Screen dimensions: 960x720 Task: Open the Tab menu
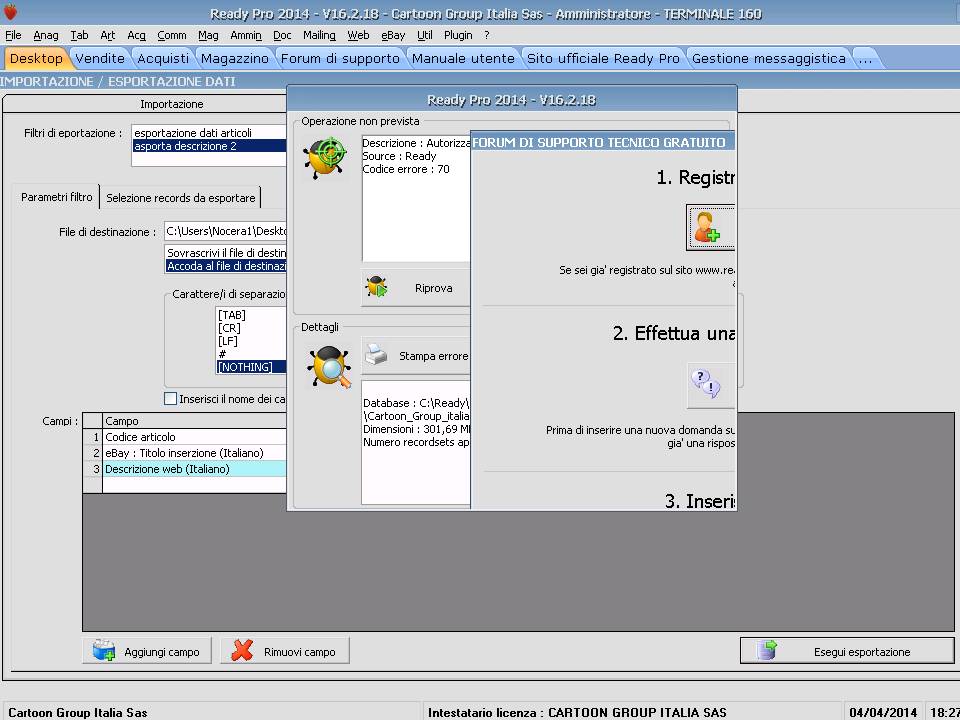coord(79,36)
